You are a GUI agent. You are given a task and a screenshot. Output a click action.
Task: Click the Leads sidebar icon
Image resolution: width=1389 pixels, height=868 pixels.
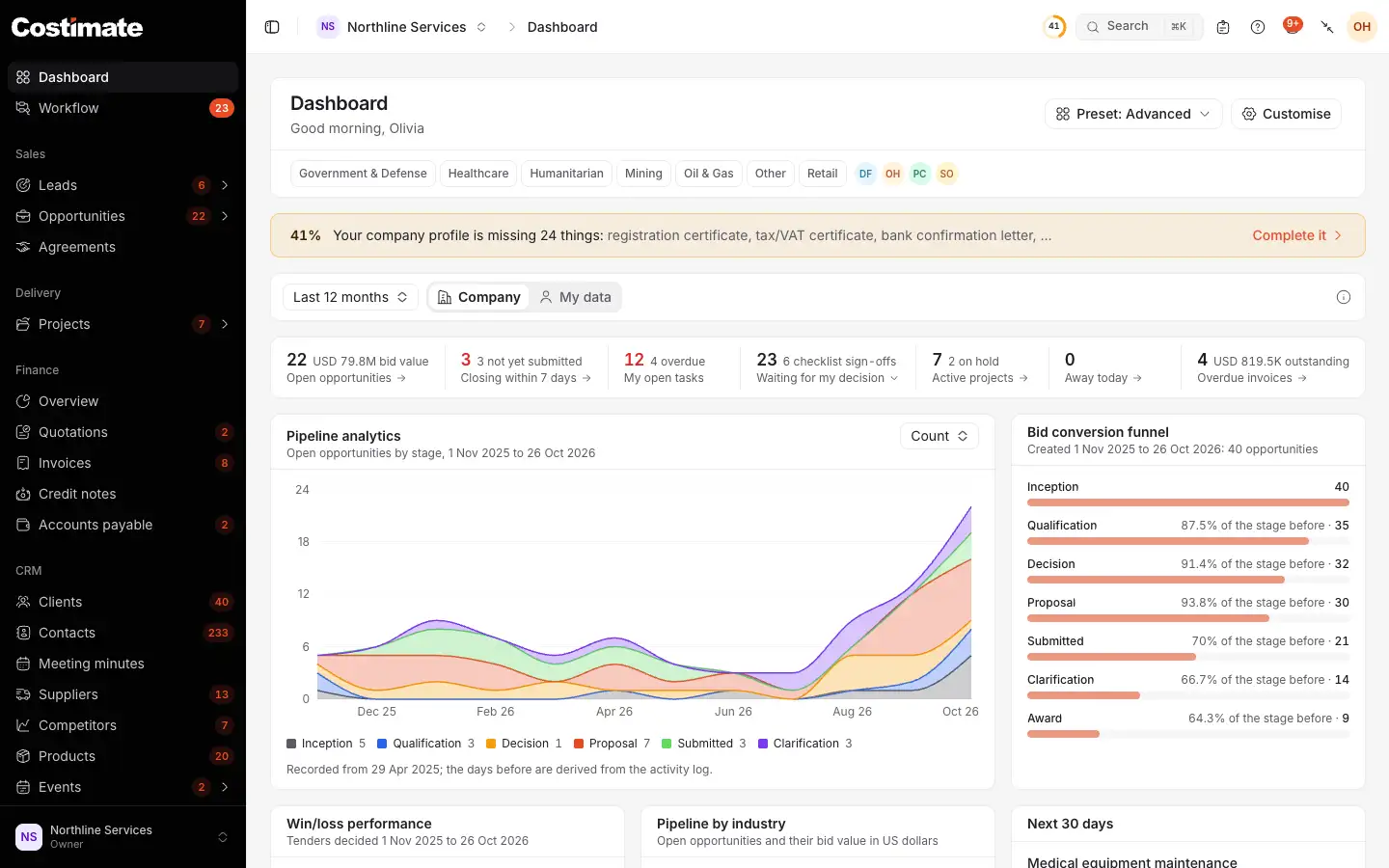23,185
